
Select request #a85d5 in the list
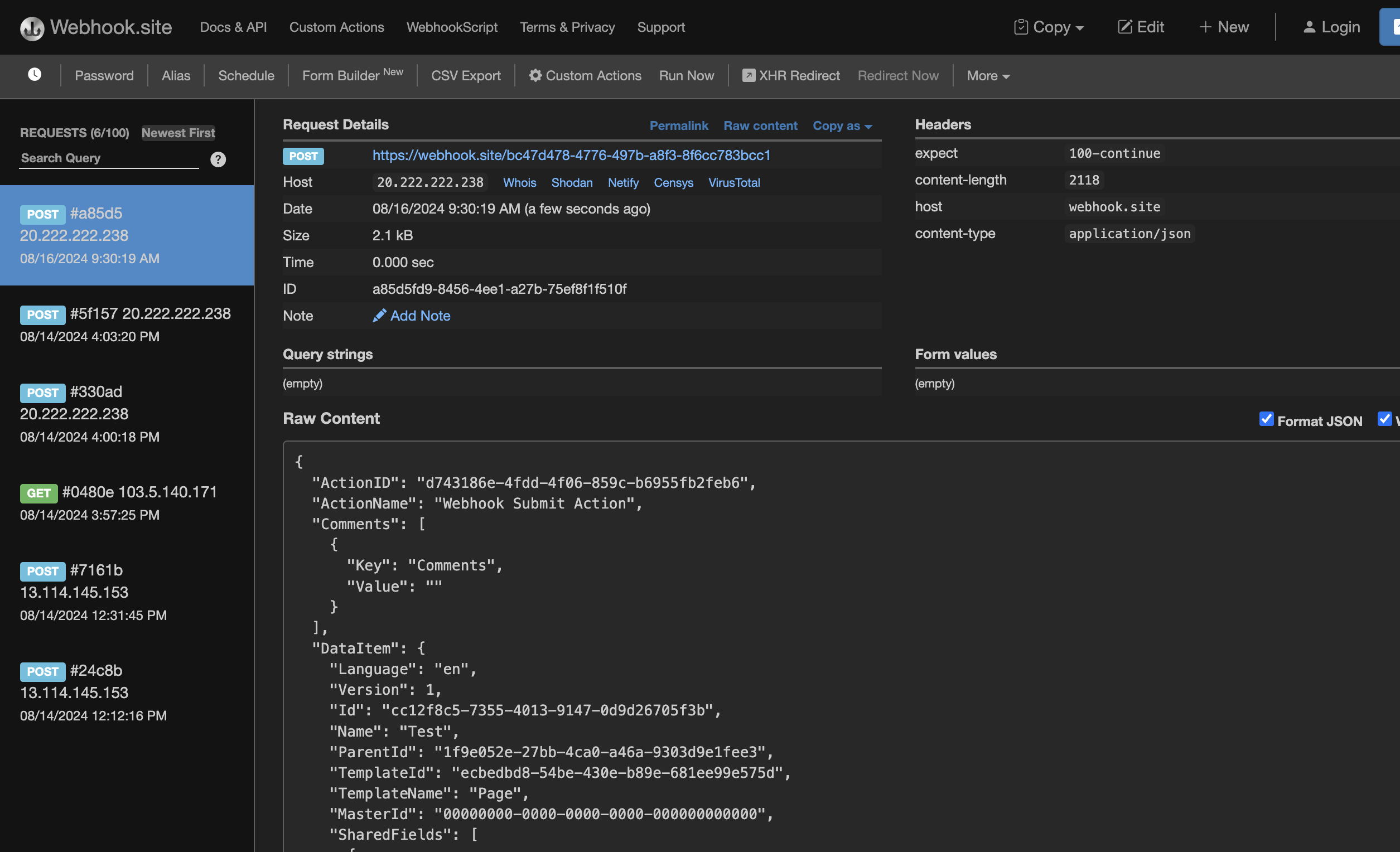pyautogui.click(x=127, y=235)
